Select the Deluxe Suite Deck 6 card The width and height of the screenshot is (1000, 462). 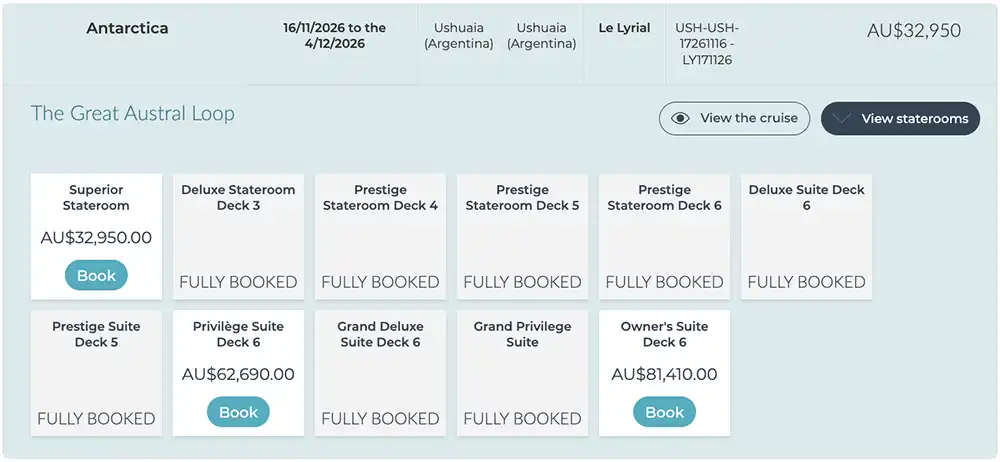point(806,236)
